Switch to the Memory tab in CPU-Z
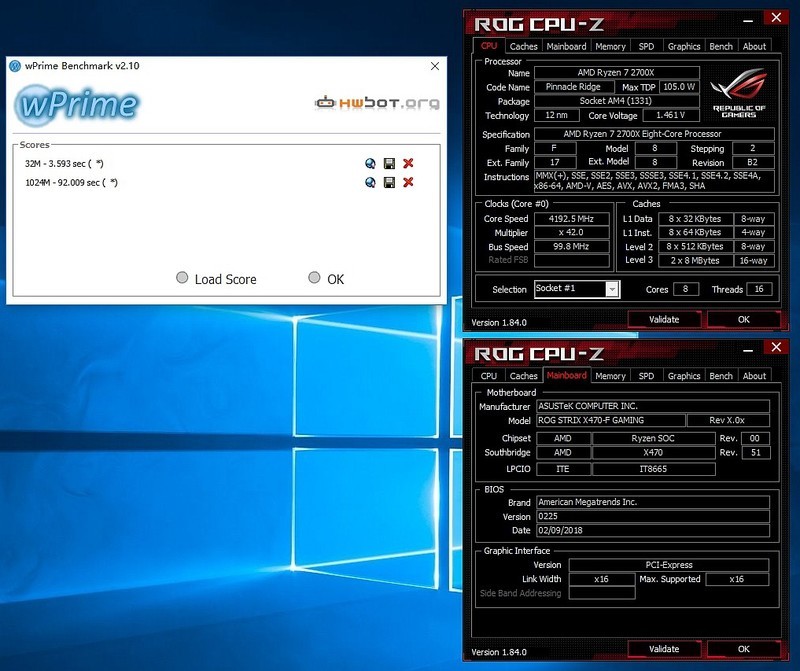800x671 pixels. coord(611,46)
